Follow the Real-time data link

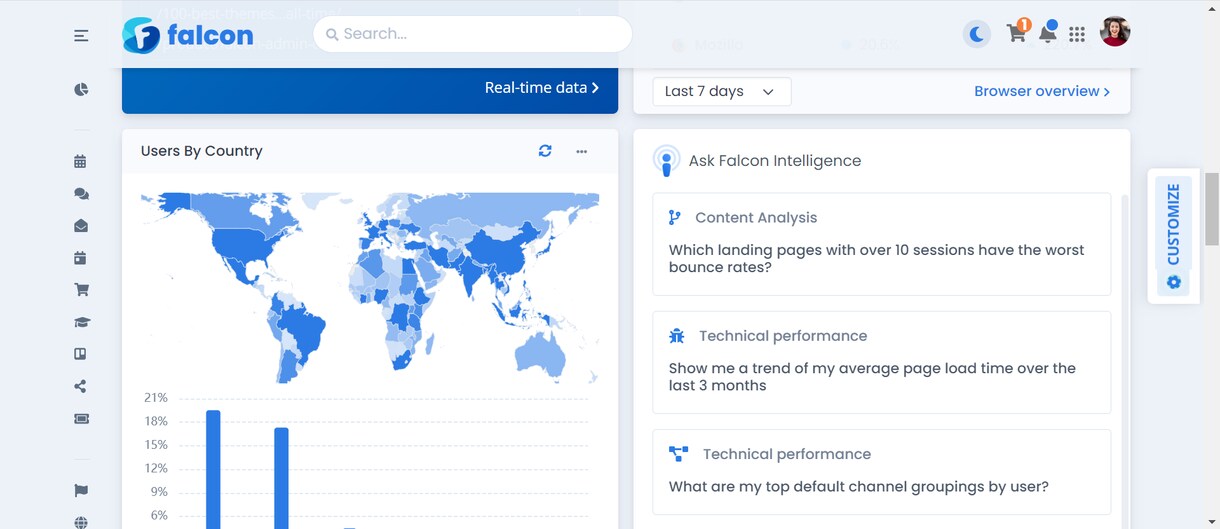pos(542,88)
